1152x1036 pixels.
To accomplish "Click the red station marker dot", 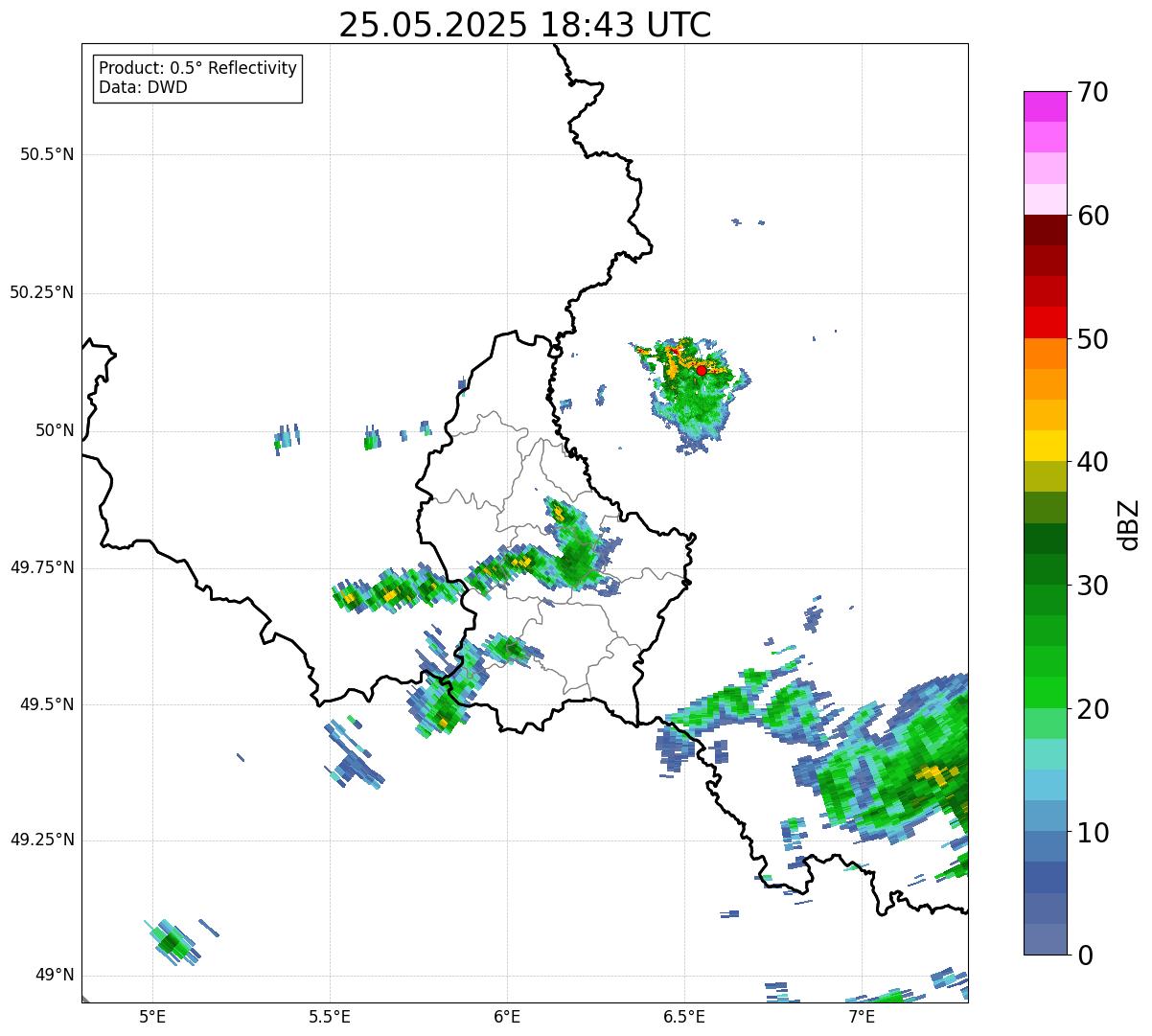I will (x=702, y=370).
